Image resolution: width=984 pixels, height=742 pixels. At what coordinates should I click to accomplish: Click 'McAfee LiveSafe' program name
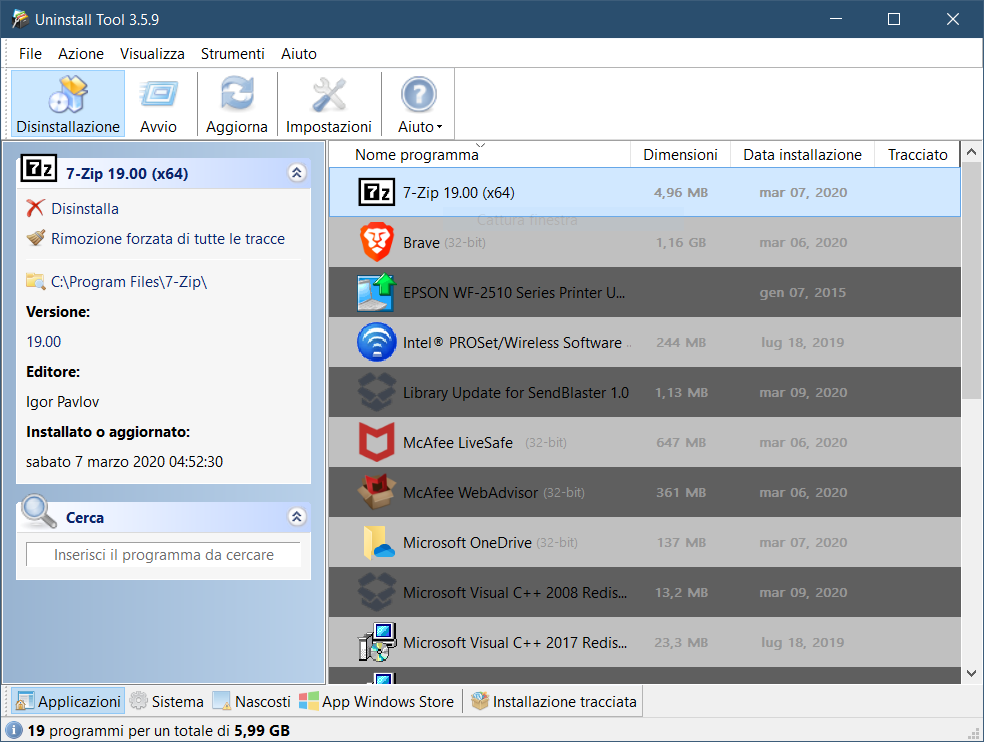click(458, 443)
